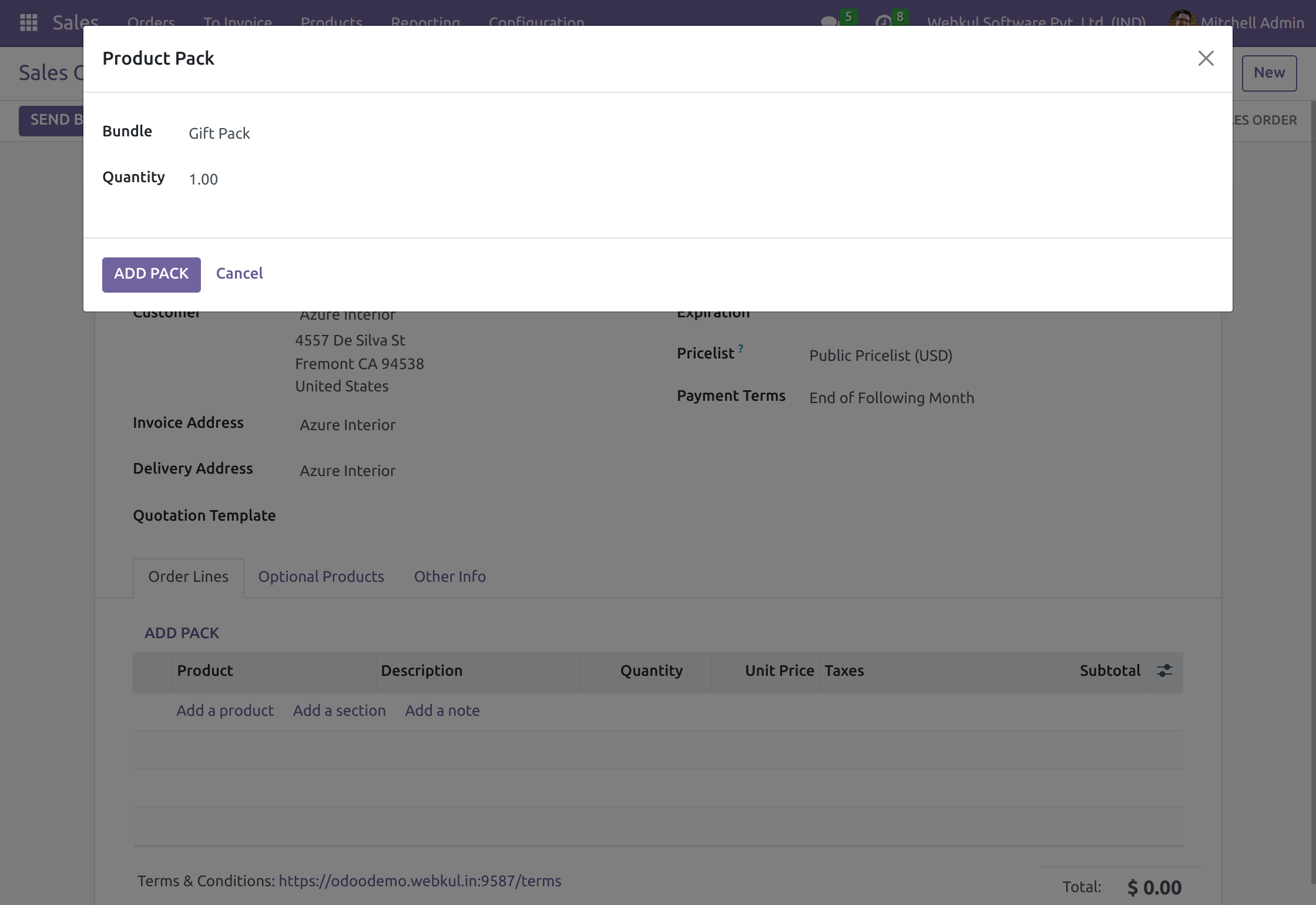
Task: Edit the Quantity field showing 1.00
Action: click(203, 179)
